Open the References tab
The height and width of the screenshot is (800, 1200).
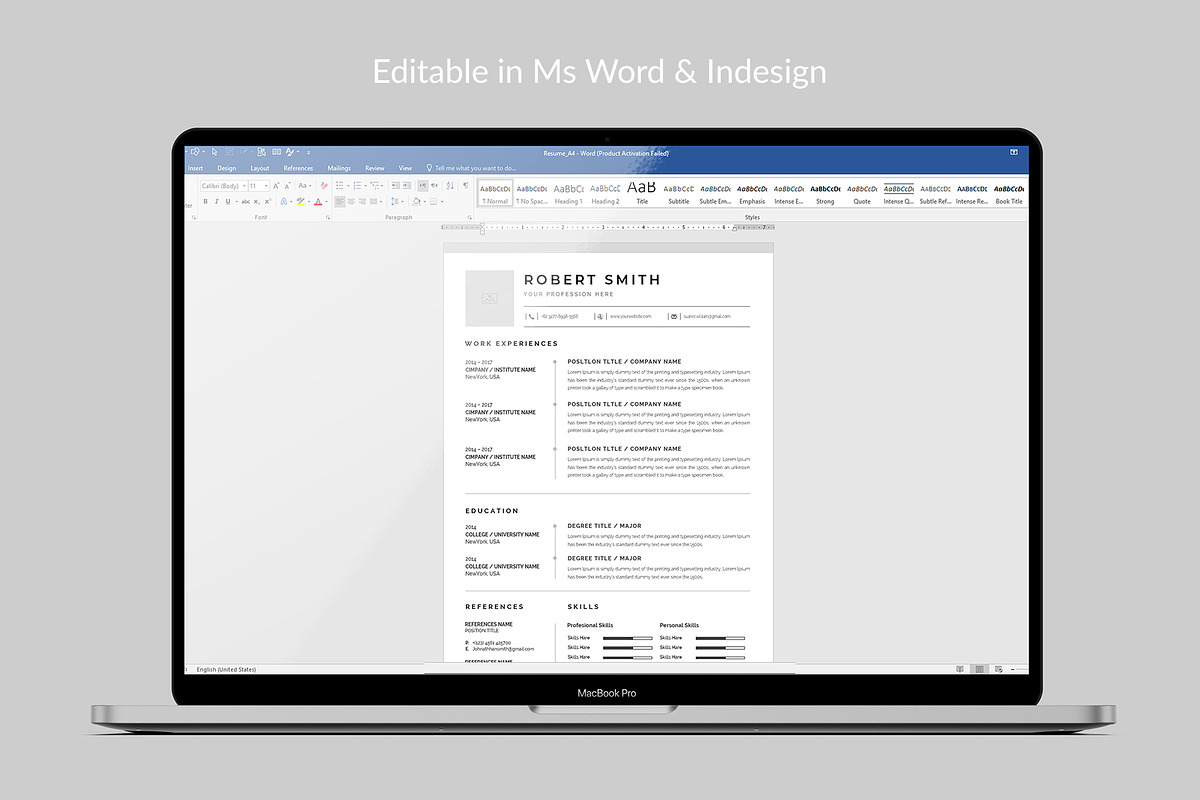click(298, 168)
